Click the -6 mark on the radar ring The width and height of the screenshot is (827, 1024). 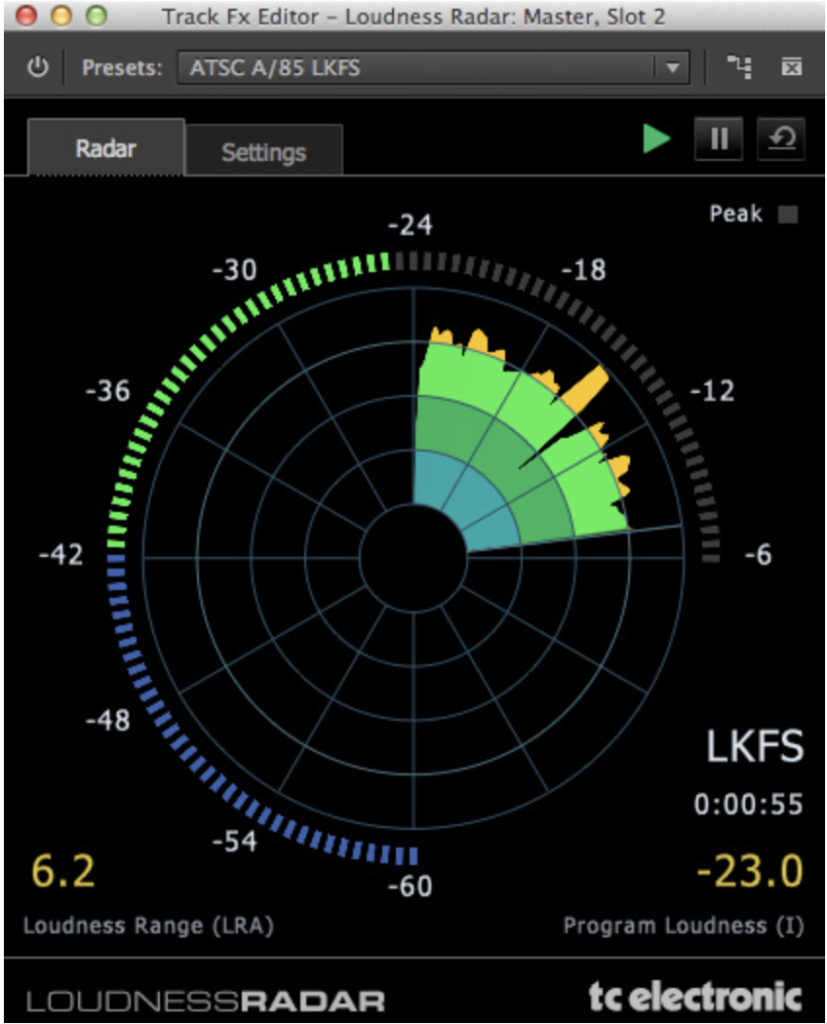click(758, 554)
